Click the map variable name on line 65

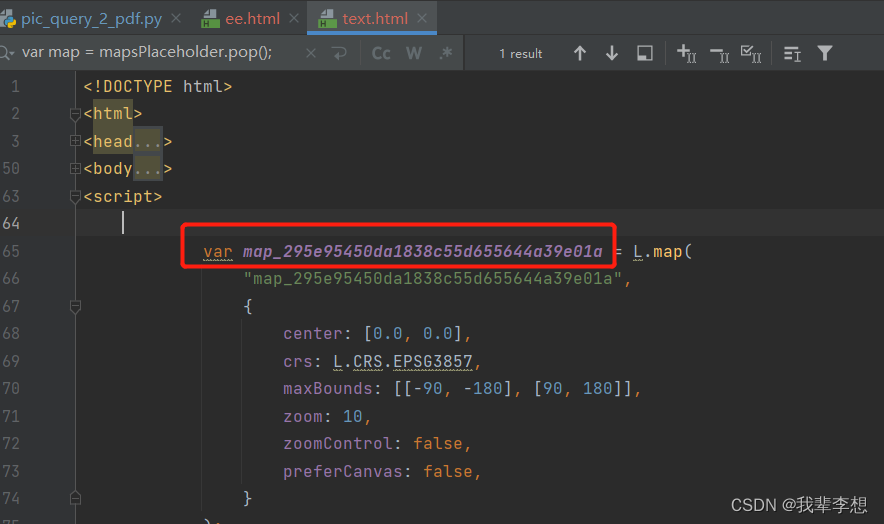tap(422, 252)
